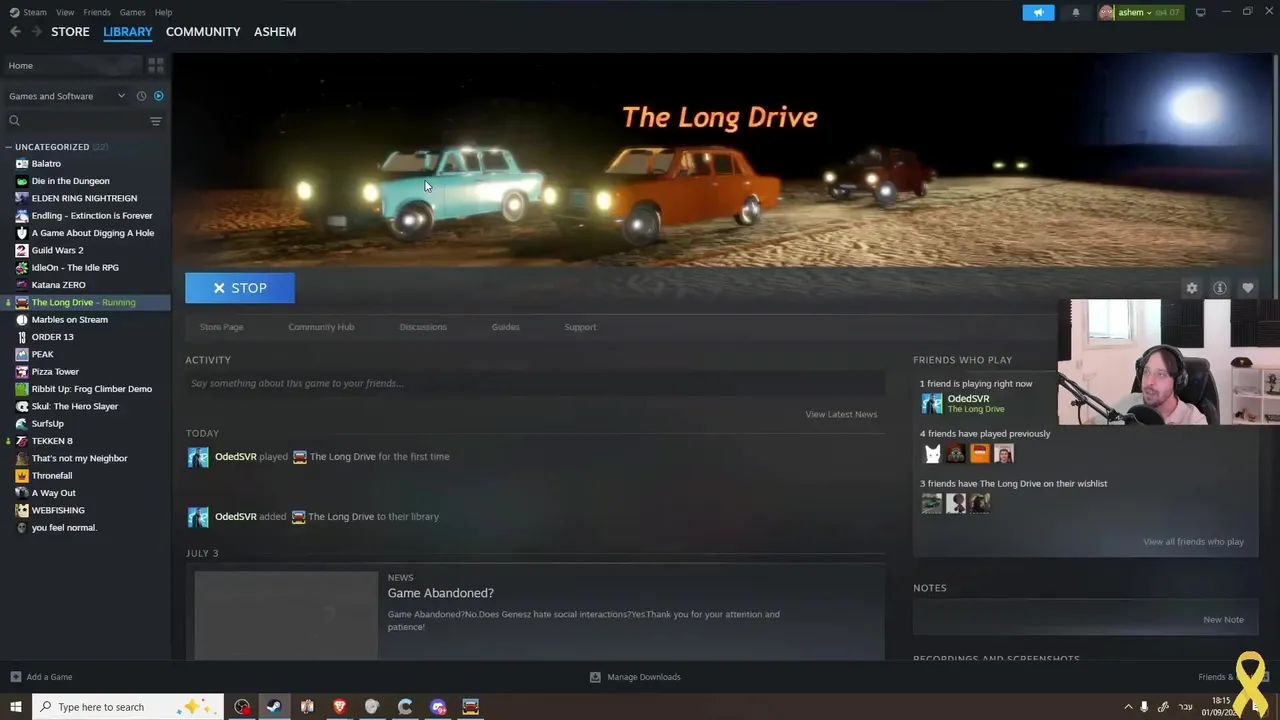Select ELDEN RING NIGHTREIGN in library

click(x=85, y=198)
